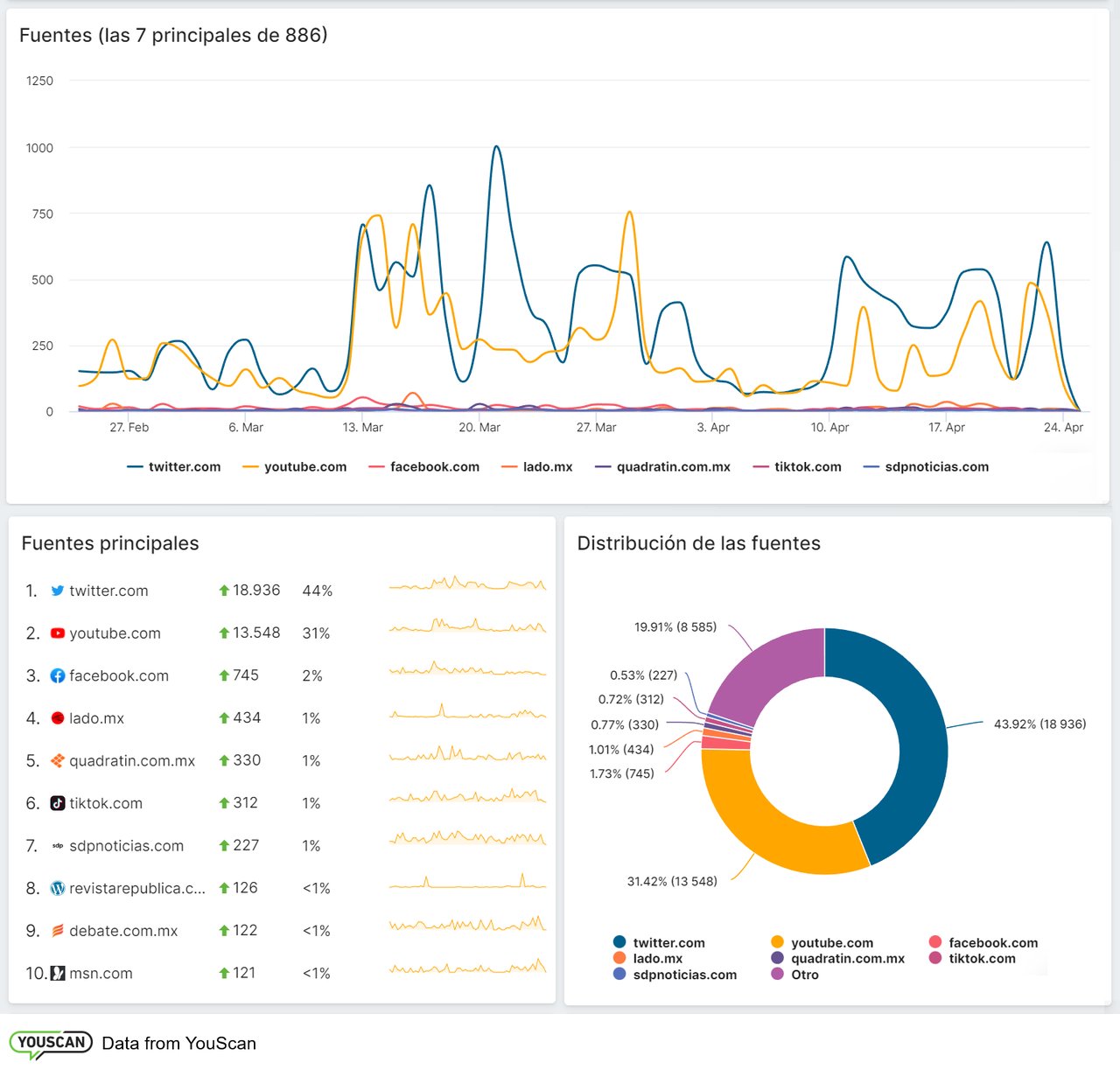Toggle twitter.com series in line chart legend
The image size is (1120, 1077).
click(x=174, y=467)
